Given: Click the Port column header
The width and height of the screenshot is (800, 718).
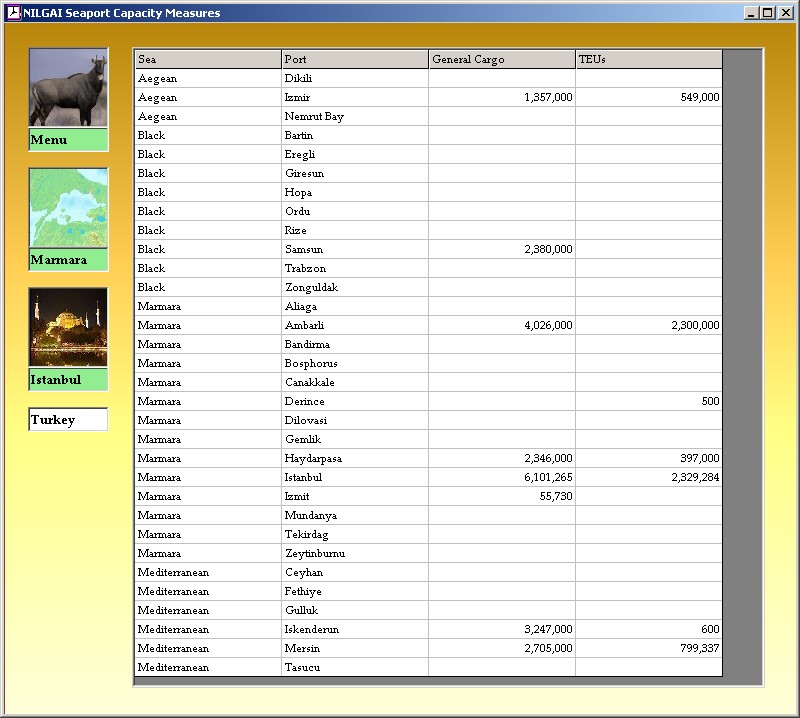Looking at the screenshot, I should coord(354,59).
